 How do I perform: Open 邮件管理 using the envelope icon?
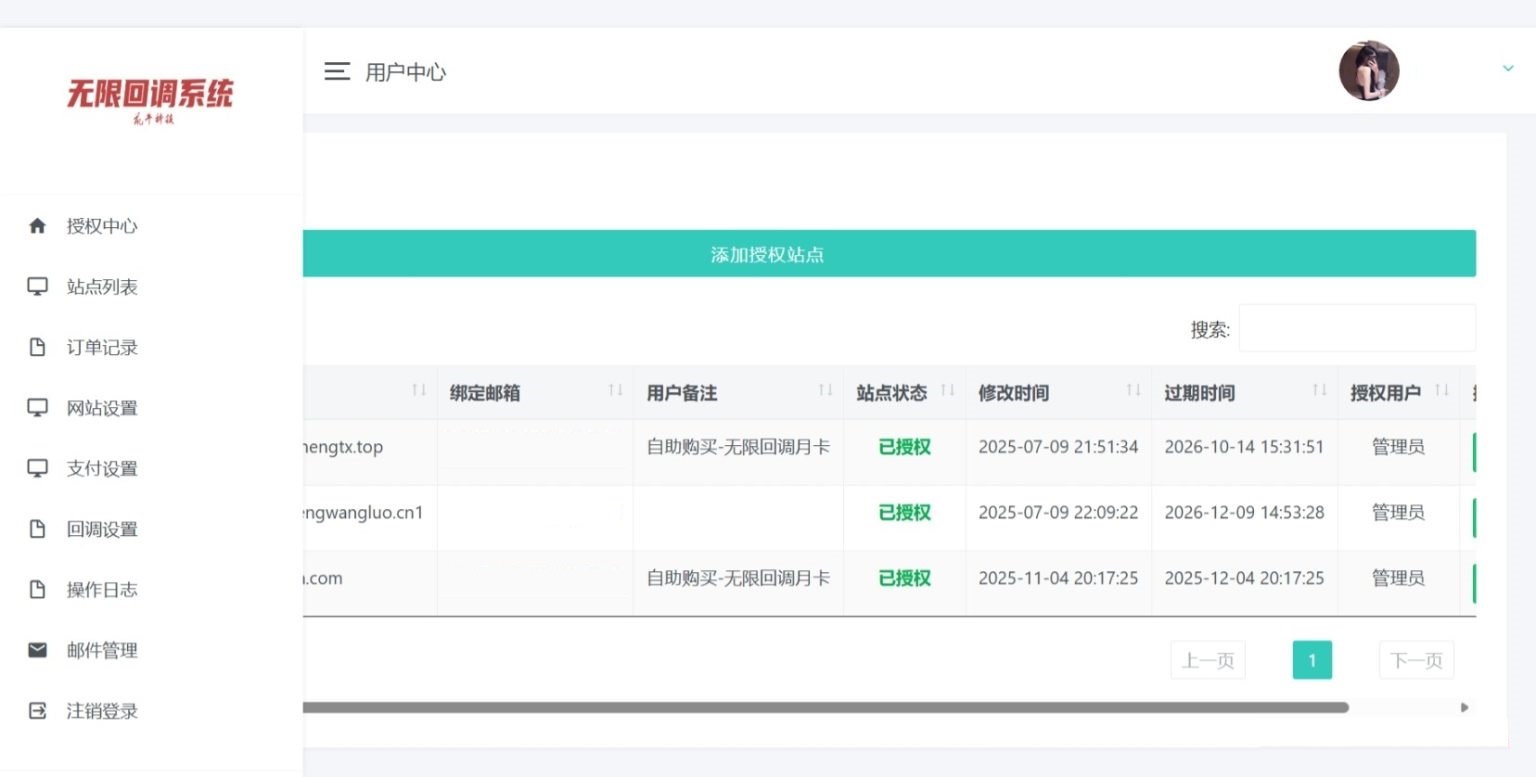(37, 650)
